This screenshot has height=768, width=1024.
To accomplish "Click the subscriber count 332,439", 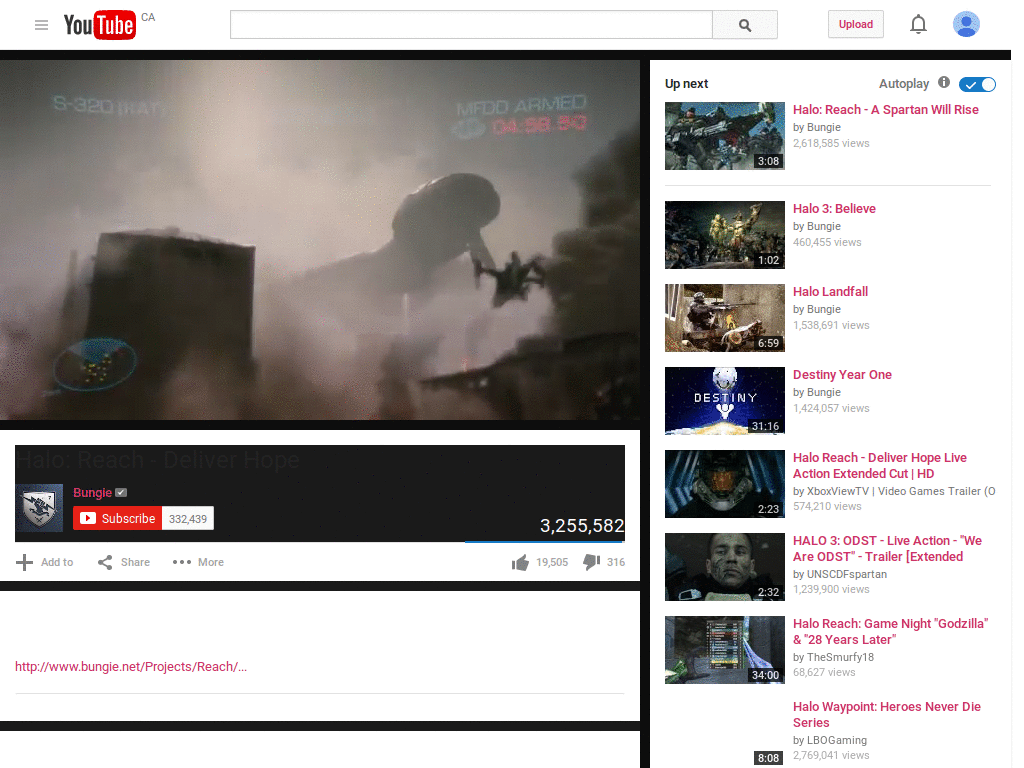I will coord(188,519).
